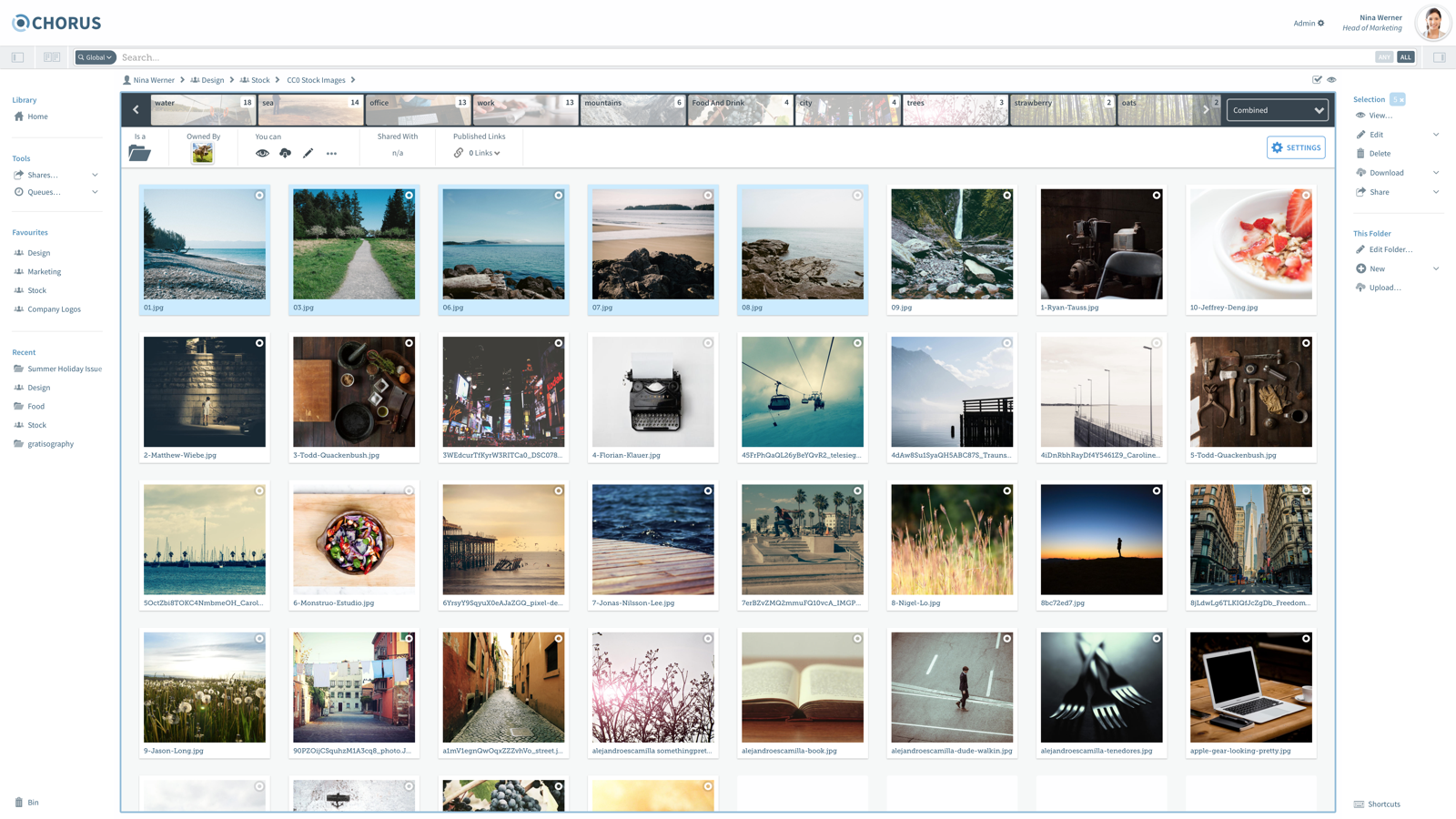Toggle the right sidebar panel icon
The image size is (1456, 819).
(1440, 57)
